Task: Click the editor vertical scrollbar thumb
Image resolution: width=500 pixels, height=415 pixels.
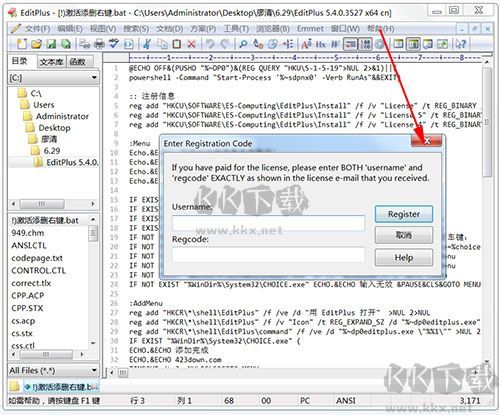Action: coord(487,123)
